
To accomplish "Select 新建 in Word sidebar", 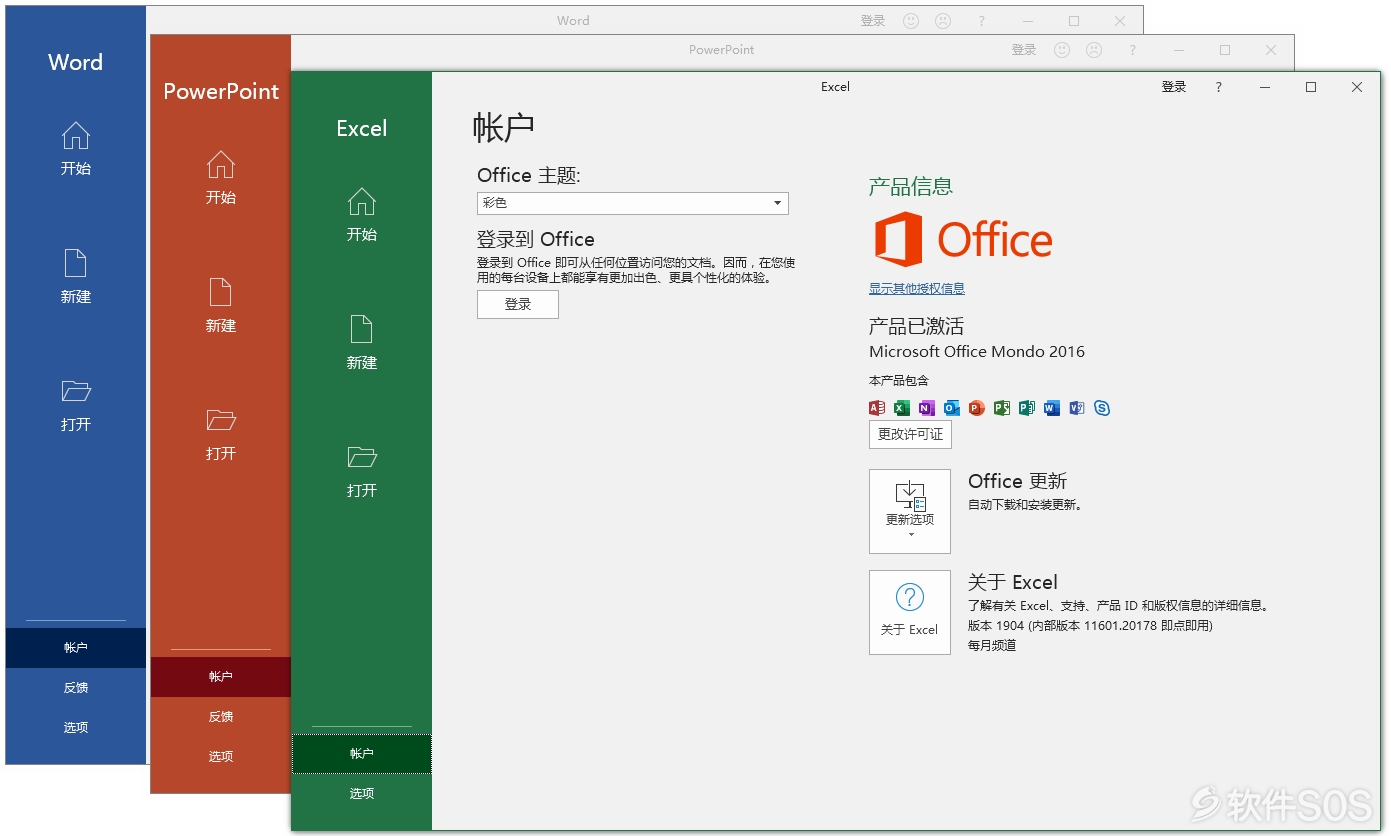I will pyautogui.click(x=76, y=277).
